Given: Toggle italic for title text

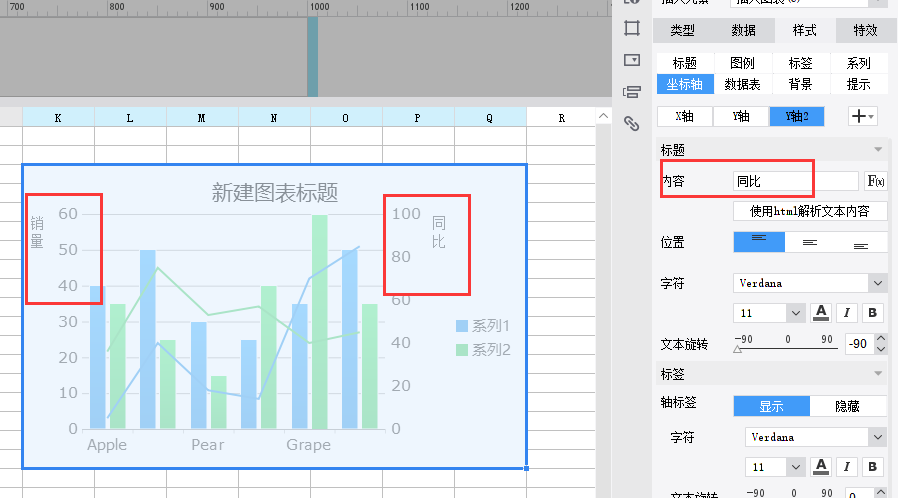Looking at the screenshot, I should (x=846, y=313).
